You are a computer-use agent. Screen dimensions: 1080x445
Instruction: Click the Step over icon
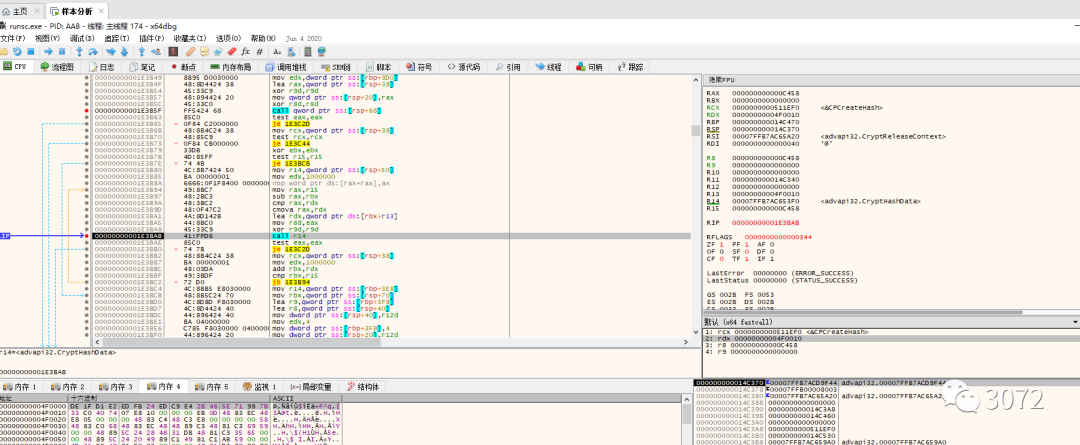pos(93,52)
